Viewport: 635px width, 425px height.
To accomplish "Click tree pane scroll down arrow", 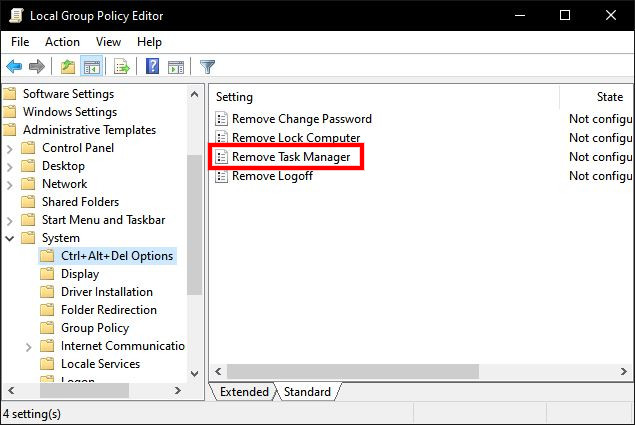I will [194, 374].
